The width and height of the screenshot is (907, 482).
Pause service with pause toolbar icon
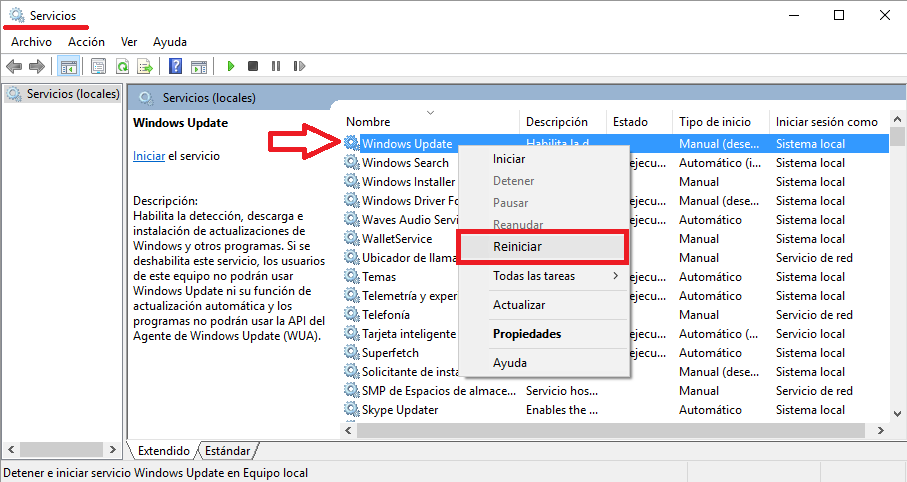[x=276, y=67]
